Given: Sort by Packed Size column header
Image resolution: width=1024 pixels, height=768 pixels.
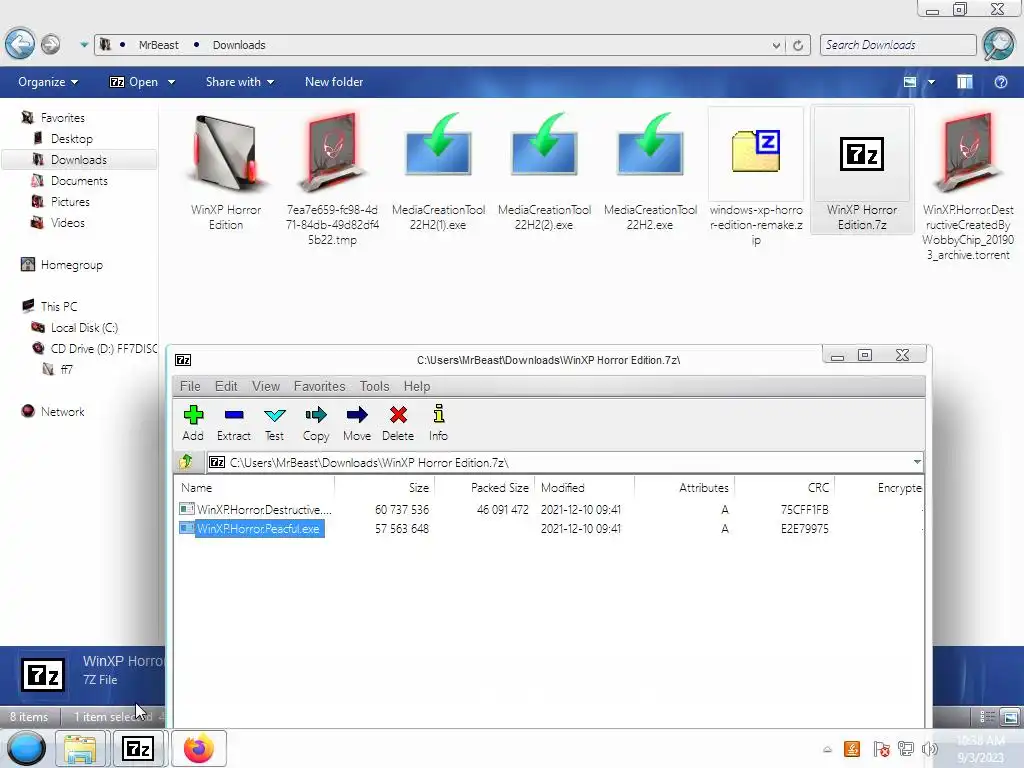Looking at the screenshot, I should click(x=485, y=487).
